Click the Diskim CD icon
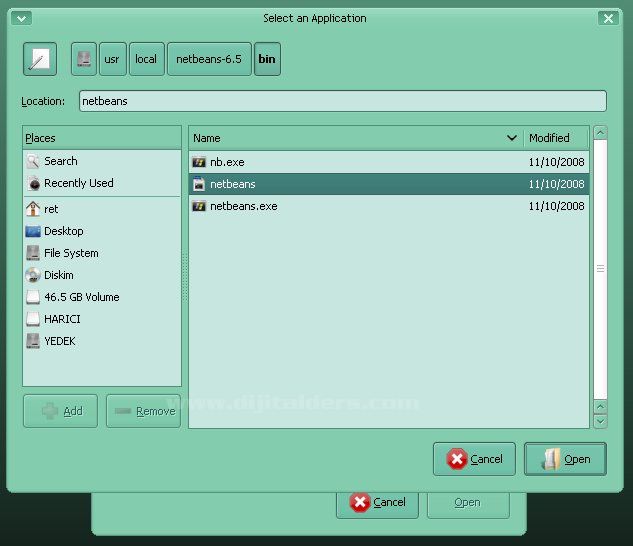Viewport: 633px width, 546px height. (x=33, y=275)
